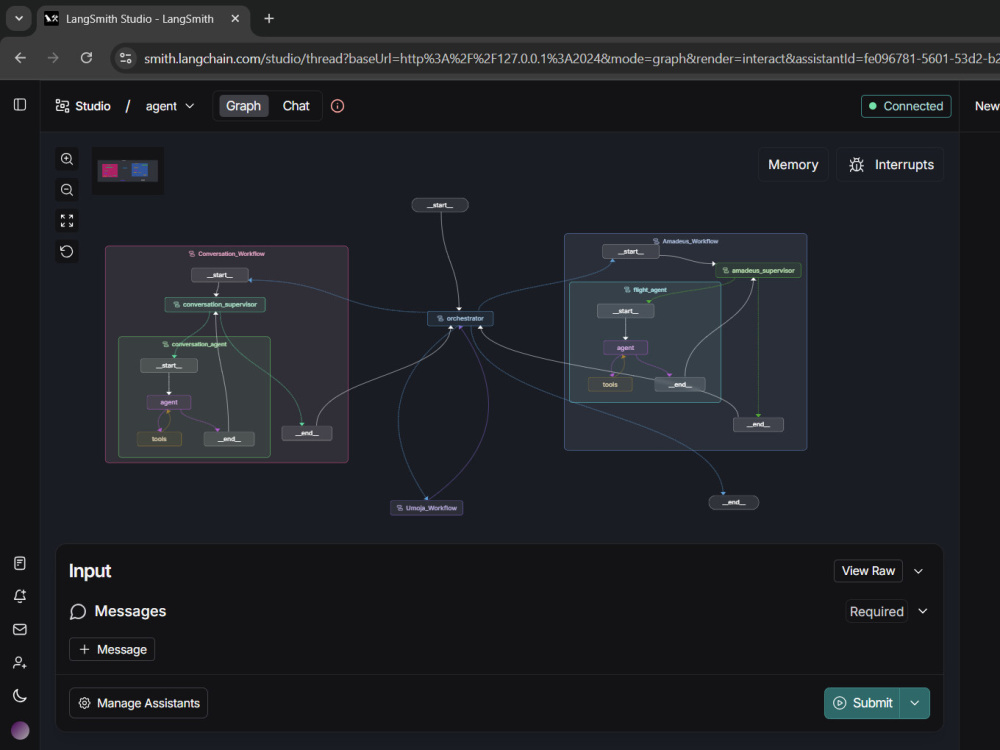Image resolution: width=1000 pixels, height=750 pixels.
Task: Reset the graph layout rotate icon
Action: point(67,251)
